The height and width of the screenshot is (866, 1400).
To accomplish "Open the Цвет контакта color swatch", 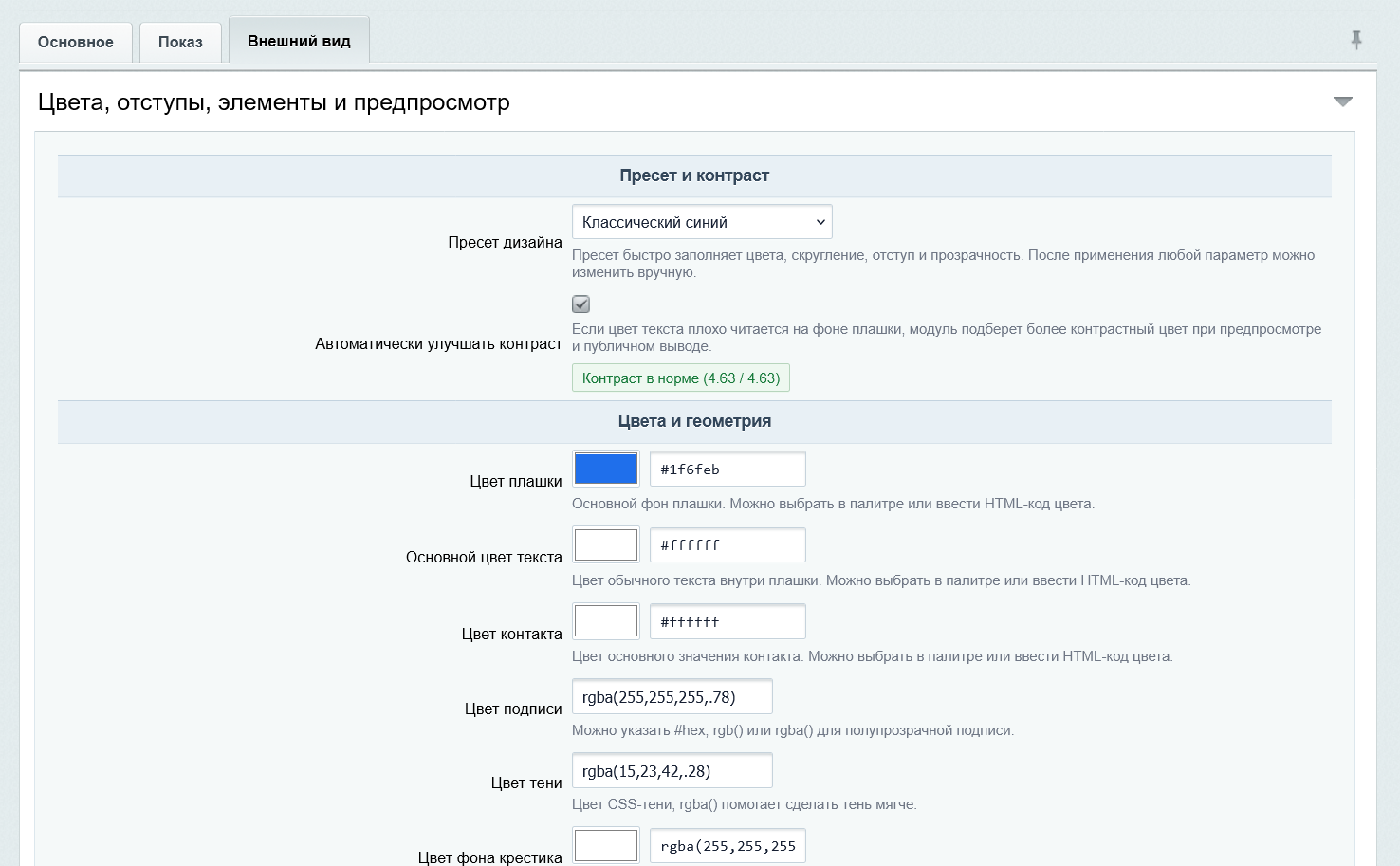I will [606, 621].
